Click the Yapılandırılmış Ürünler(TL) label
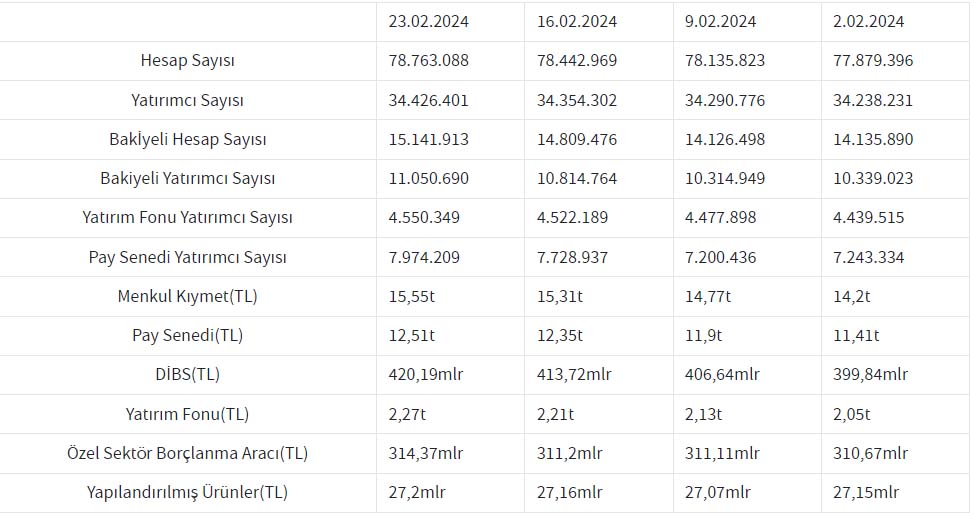The image size is (974, 518). click(188, 493)
